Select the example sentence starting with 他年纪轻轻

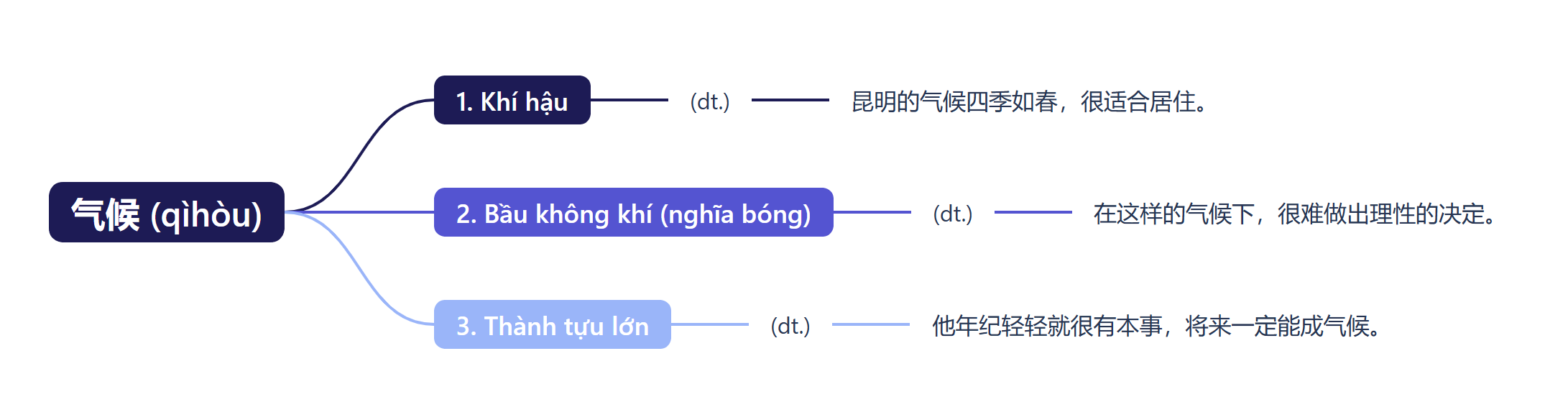(x=1157, y=326)
